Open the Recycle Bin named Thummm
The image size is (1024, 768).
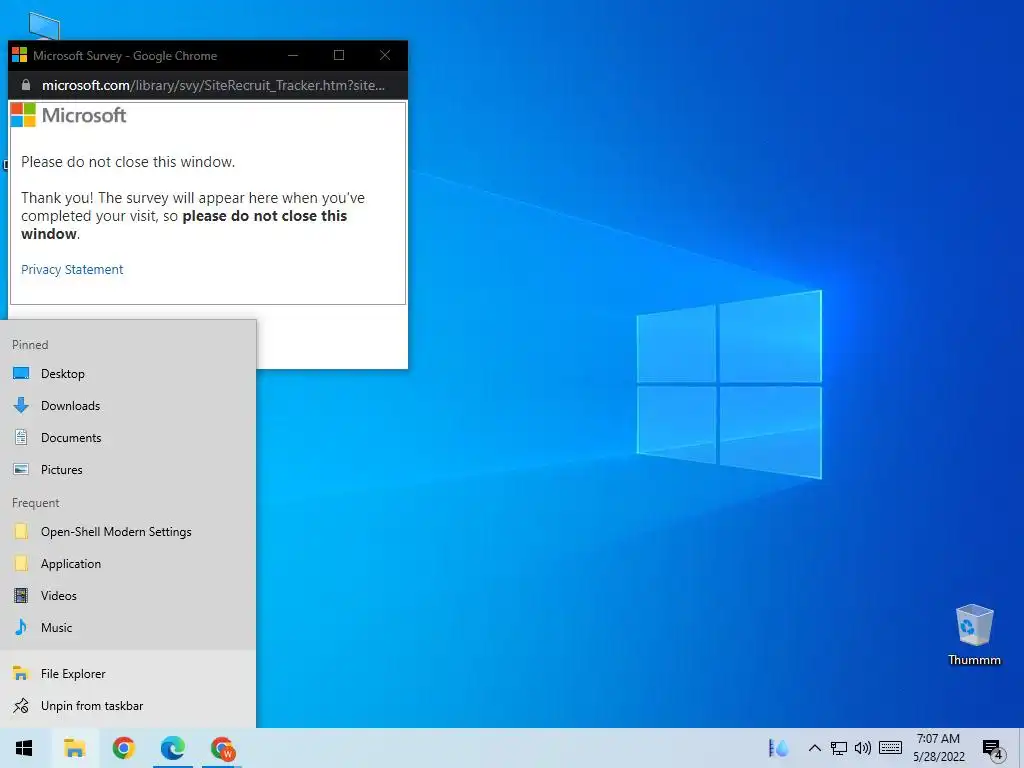click(x=974, y=635)
